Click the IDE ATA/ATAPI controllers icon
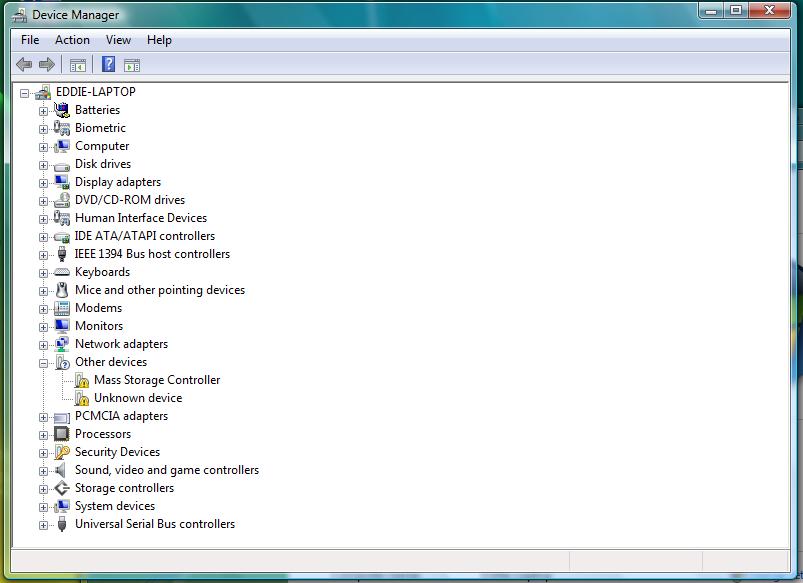This screenshot has width=803, height=583. (62, 237)
